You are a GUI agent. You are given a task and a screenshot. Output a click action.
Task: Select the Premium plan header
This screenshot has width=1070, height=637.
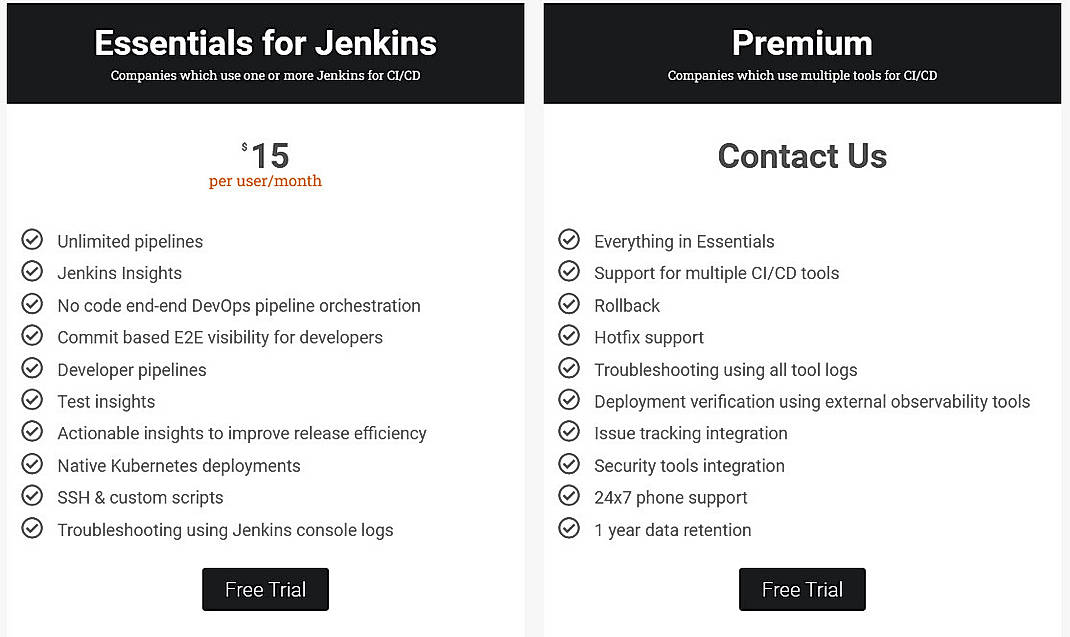pyautogui.click(x=802, y=43)
